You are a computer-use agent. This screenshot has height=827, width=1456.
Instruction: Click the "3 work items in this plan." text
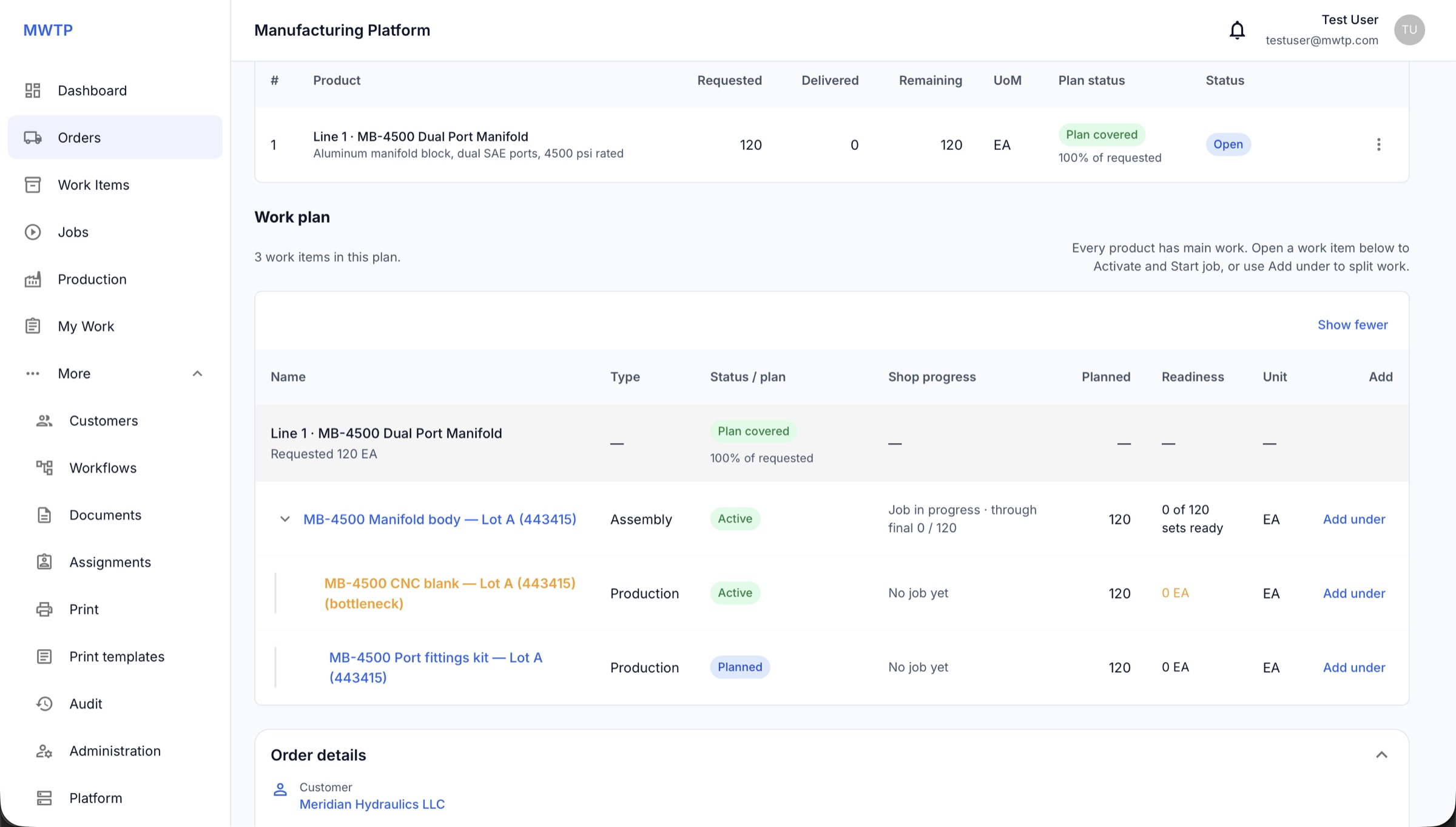tap(328, 257)
